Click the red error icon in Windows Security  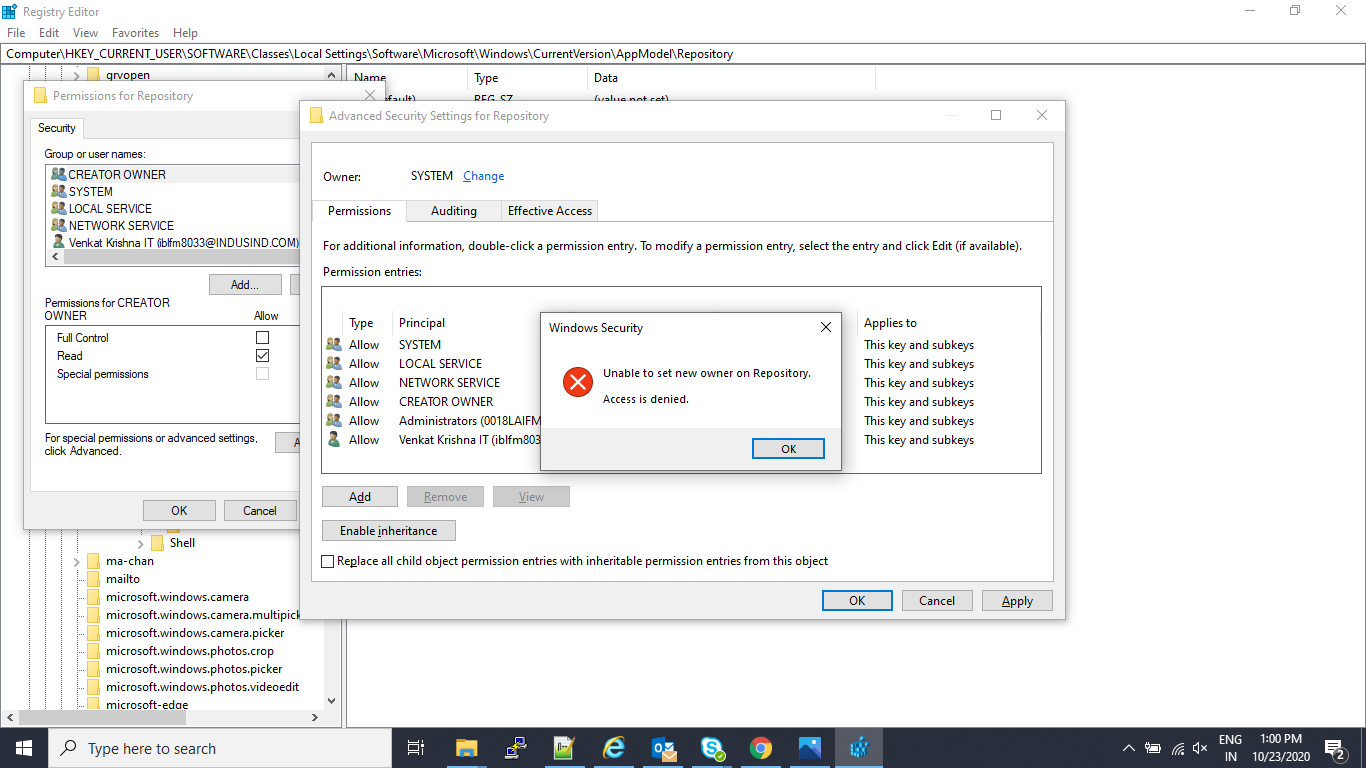coord(578,382)
